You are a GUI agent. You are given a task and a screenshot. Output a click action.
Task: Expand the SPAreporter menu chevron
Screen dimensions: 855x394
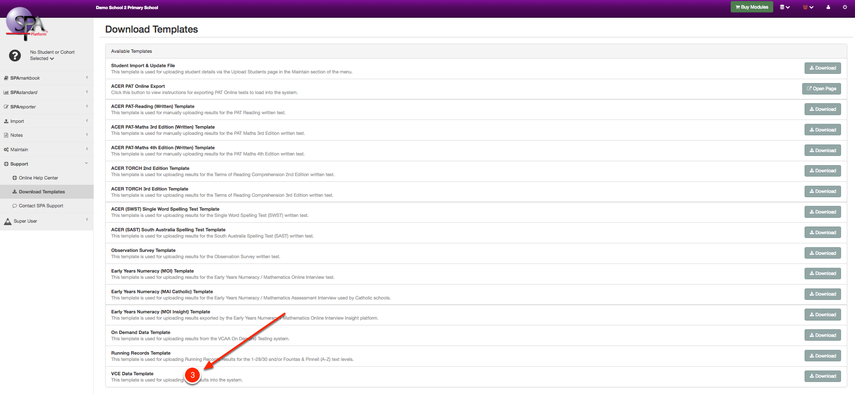coord(87,106)
